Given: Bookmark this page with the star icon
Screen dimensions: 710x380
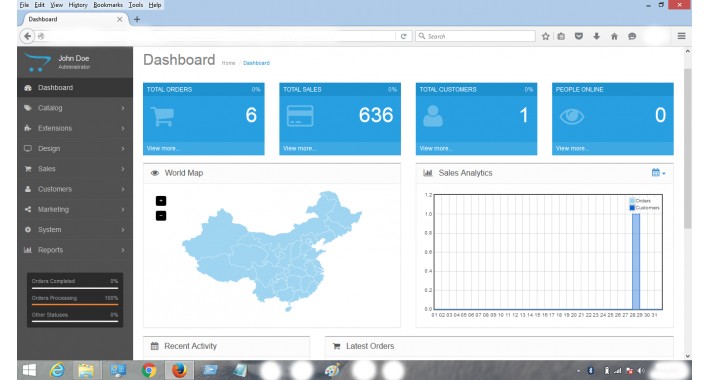Looking at the screenshot, I should [x=546, y=36].
